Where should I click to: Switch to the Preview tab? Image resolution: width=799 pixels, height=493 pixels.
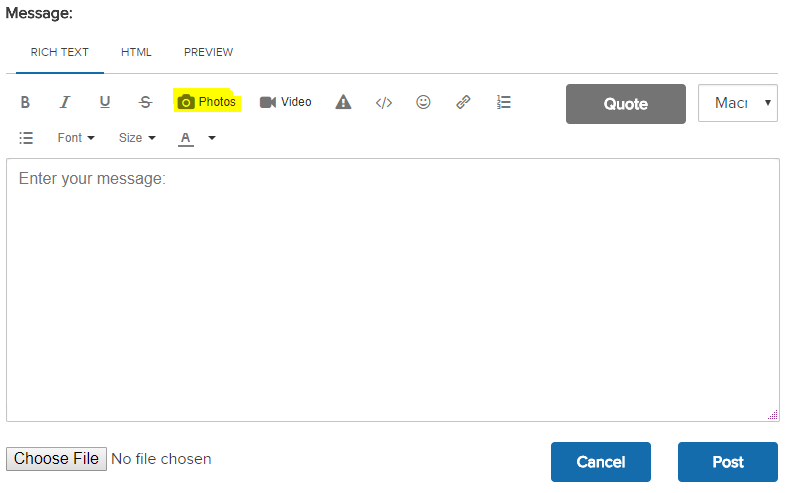[208, 52]
